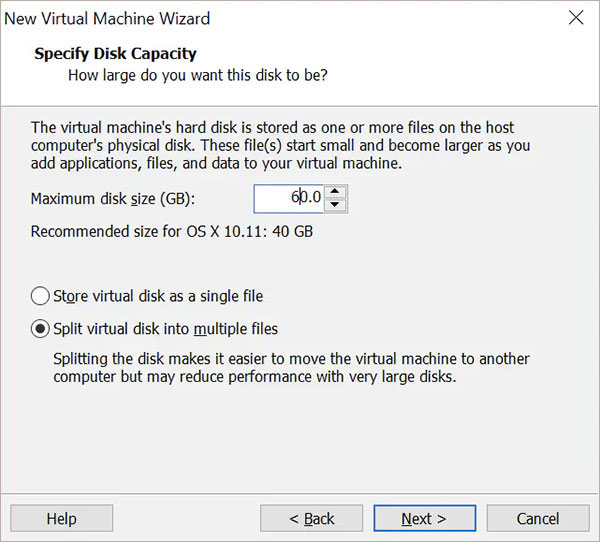Click the "How large do you want this disk" subtitle
The height and width of the screenshot is (542, 600).
pyautogui.click(x=197, y=75)
